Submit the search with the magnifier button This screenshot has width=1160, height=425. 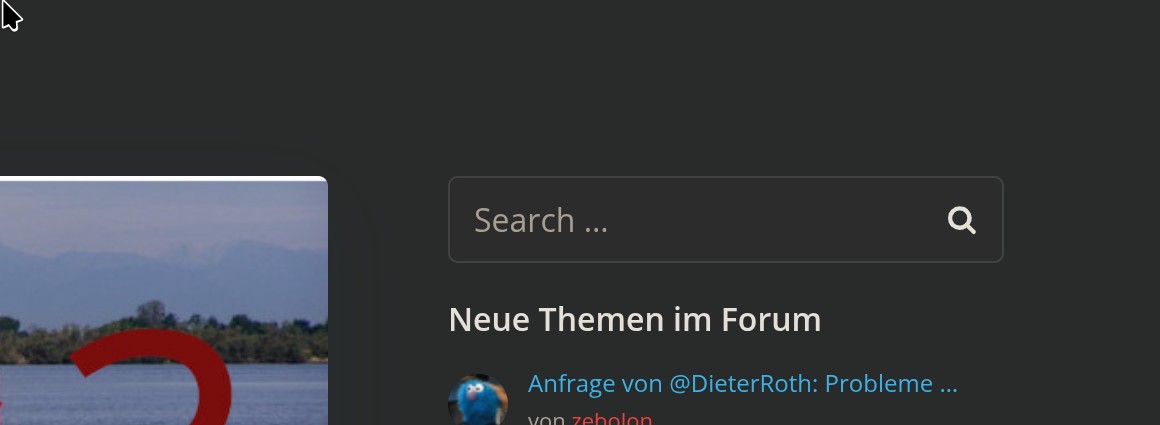pos(962,220)
